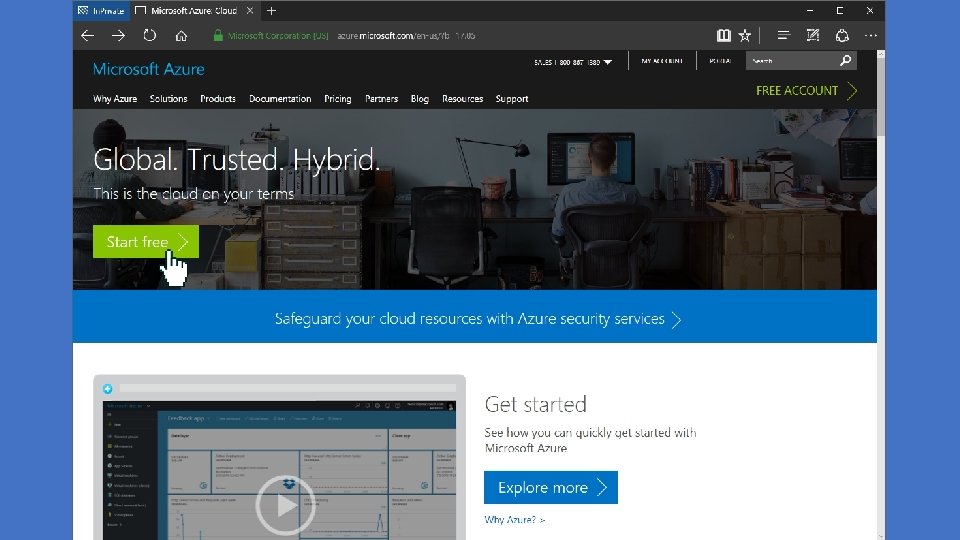This screenshot has height=540, width=960.
Task: Click the InPrivate indicator badge
Action: coord(102,10)
